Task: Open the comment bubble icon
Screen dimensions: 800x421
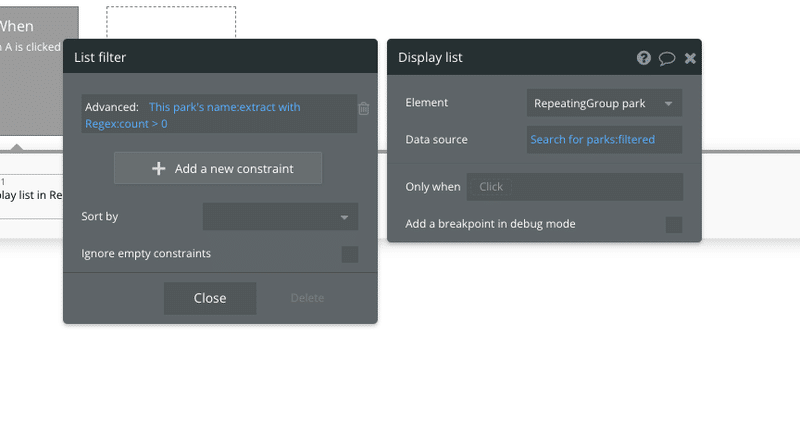Action: (667, 58)
